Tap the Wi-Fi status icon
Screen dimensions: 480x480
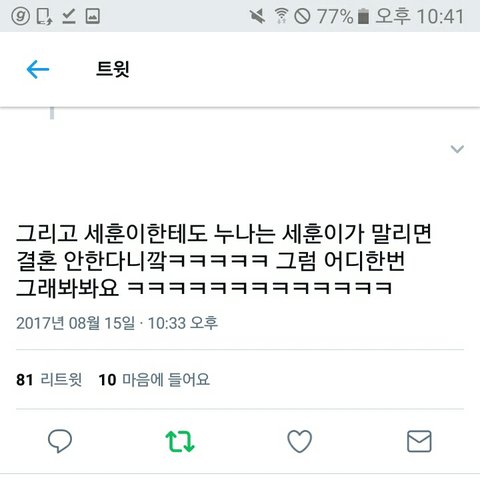[281, 16]
